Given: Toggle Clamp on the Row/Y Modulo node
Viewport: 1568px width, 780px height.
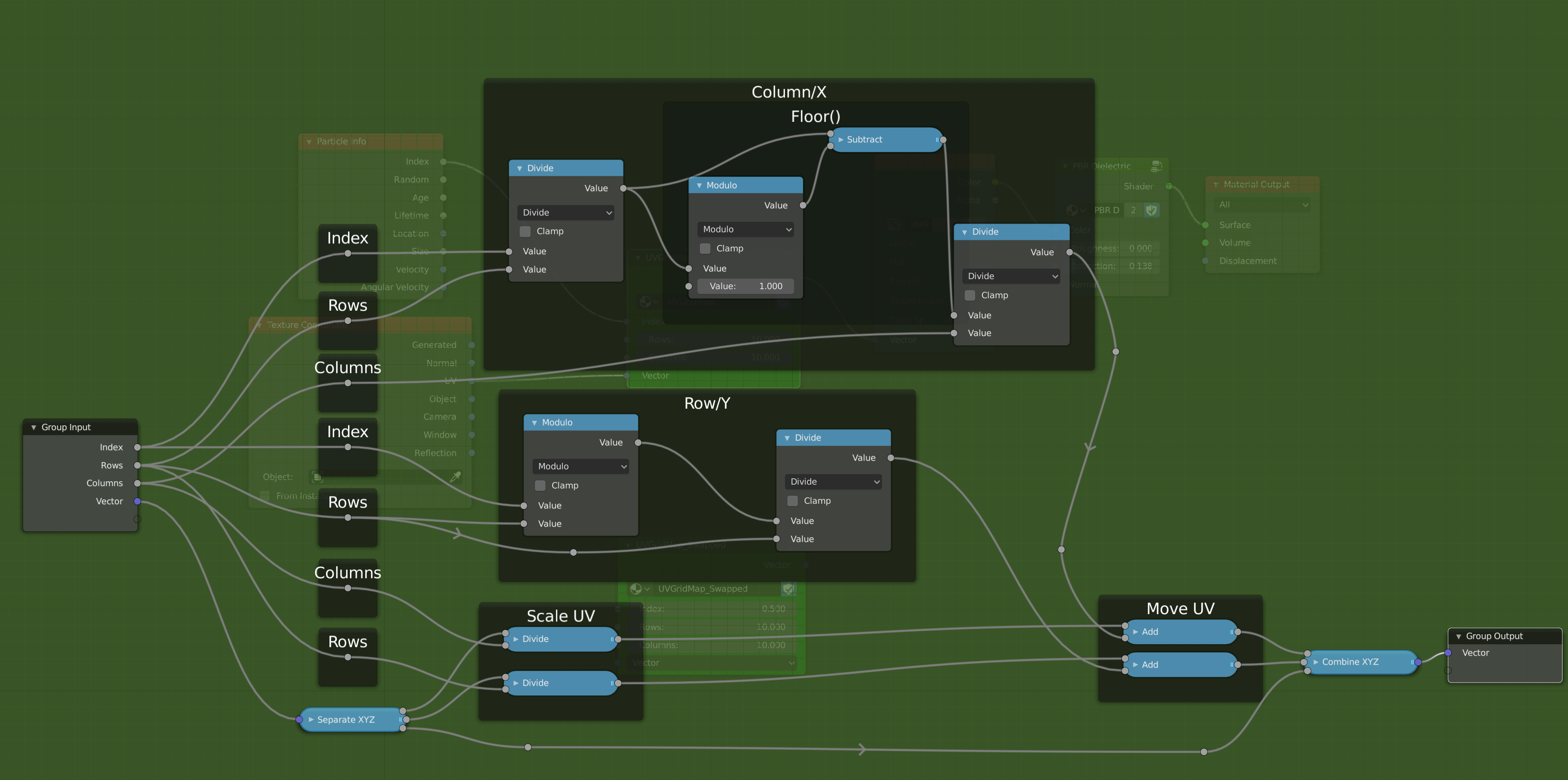Looking at the screenshot, I should [x=540, y=486].
